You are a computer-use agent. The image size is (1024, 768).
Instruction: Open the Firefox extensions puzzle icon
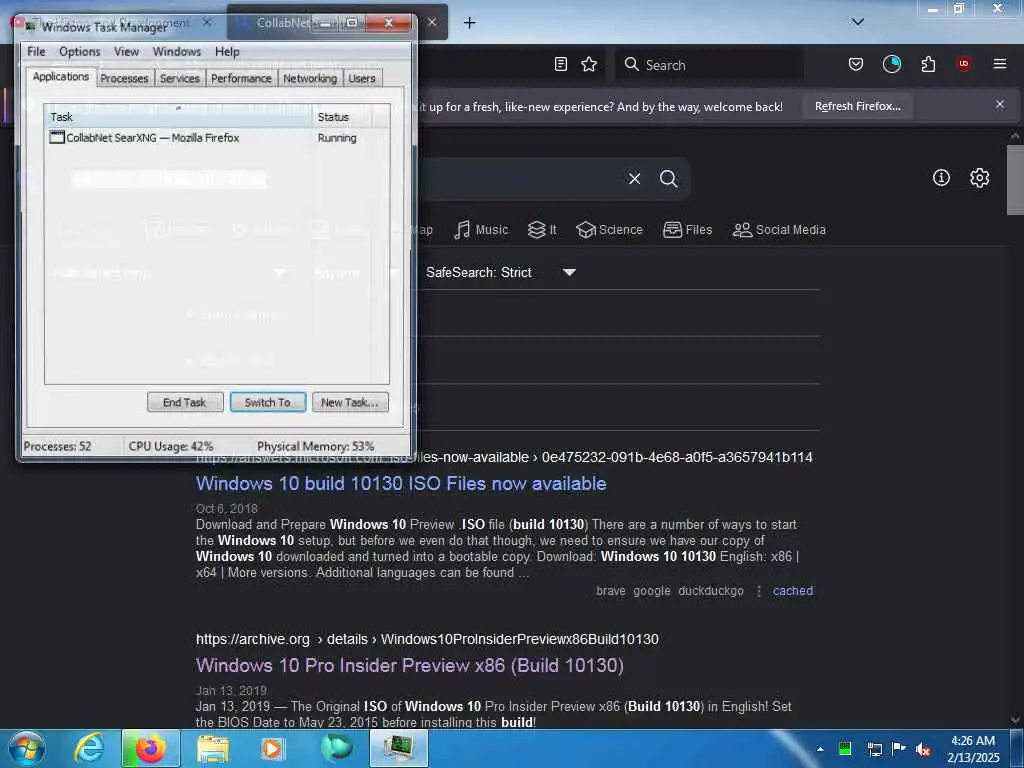click(928, 64)
